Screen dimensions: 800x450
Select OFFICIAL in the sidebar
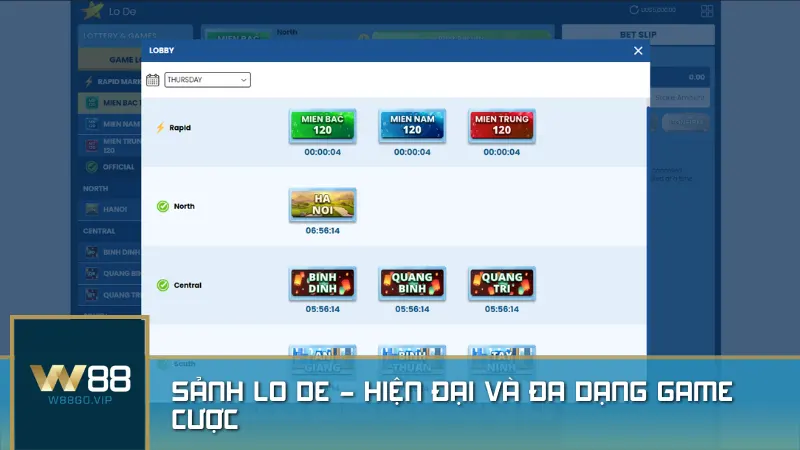tap(110, 167)
